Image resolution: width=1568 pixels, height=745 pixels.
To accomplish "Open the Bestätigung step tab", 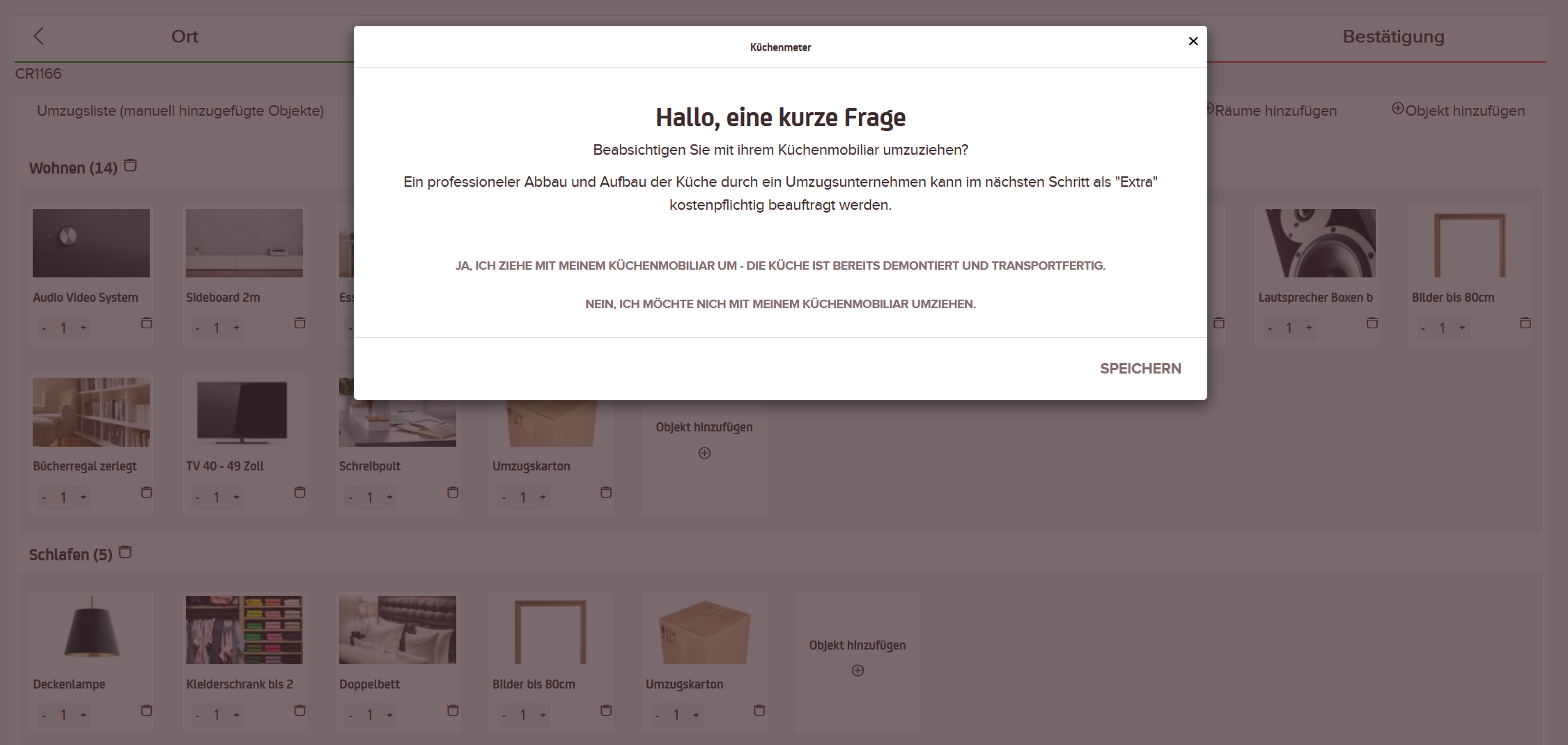I will [1393, 36].
